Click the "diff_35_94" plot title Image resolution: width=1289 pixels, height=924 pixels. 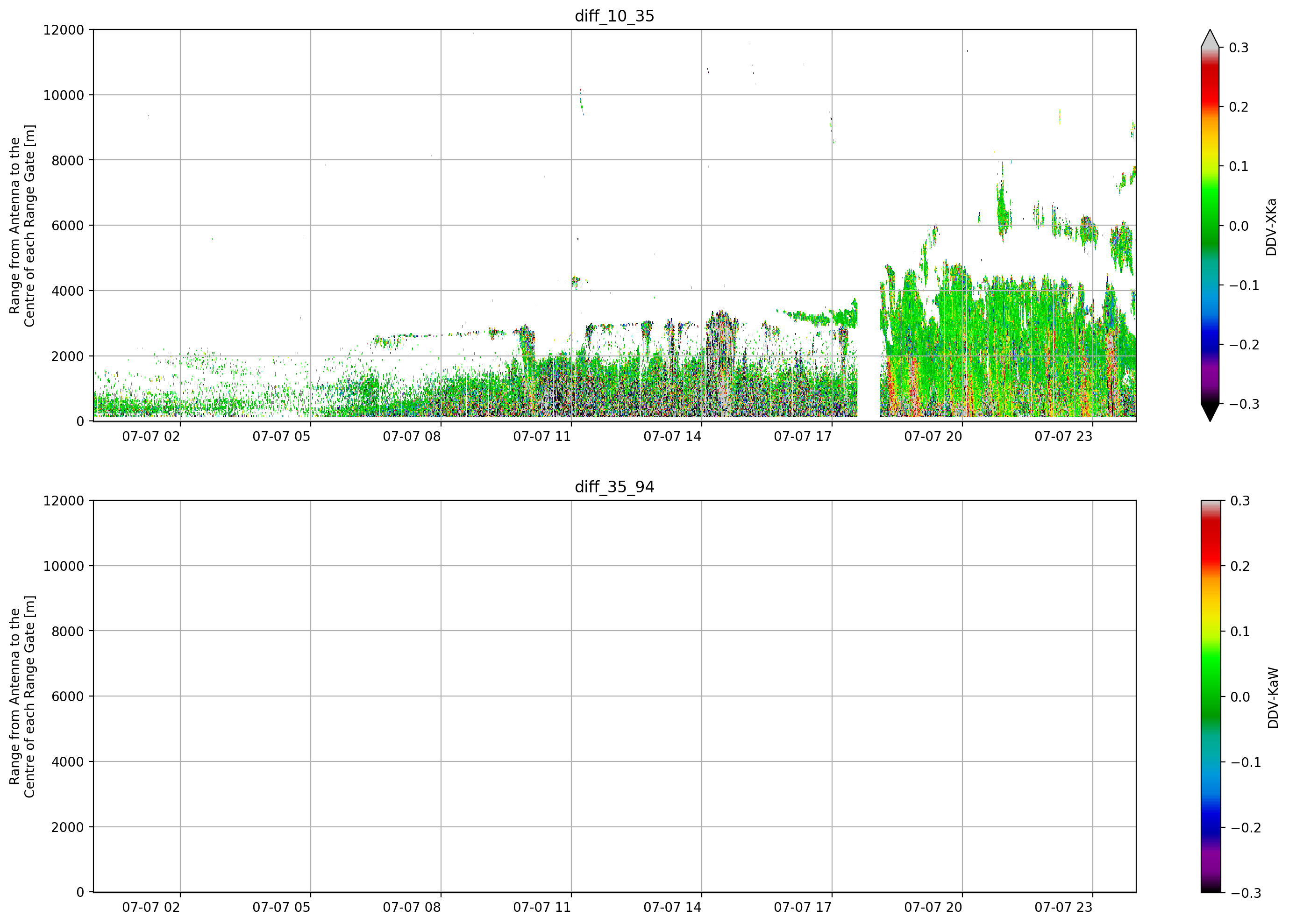pos(614,487)
